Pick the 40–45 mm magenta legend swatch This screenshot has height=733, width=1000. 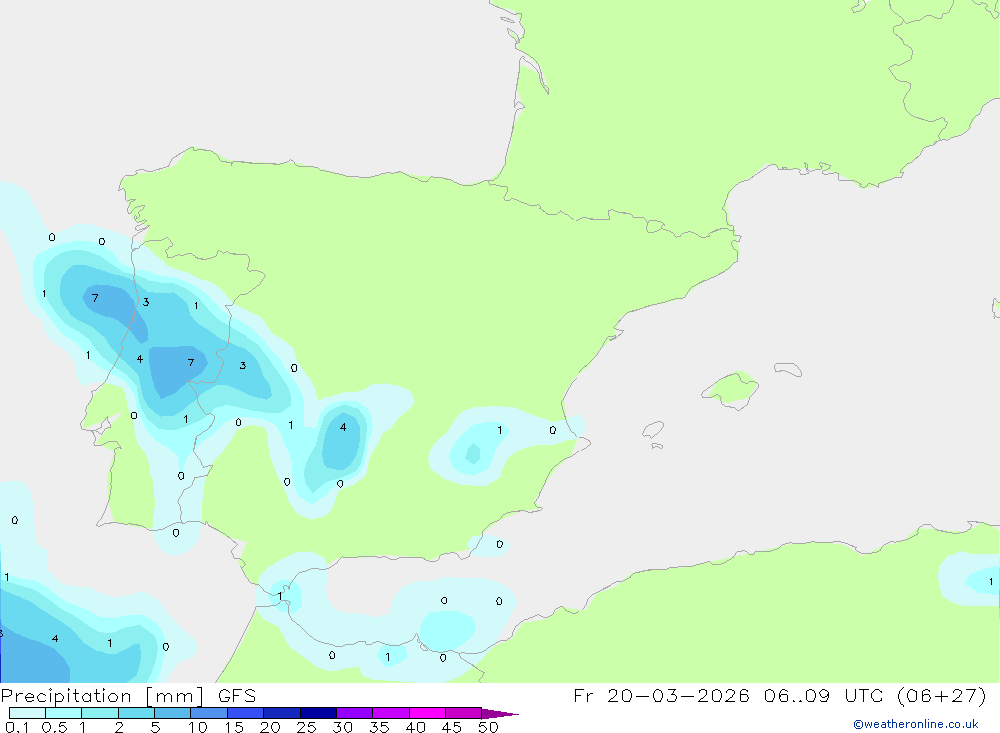tap(427, 713)
